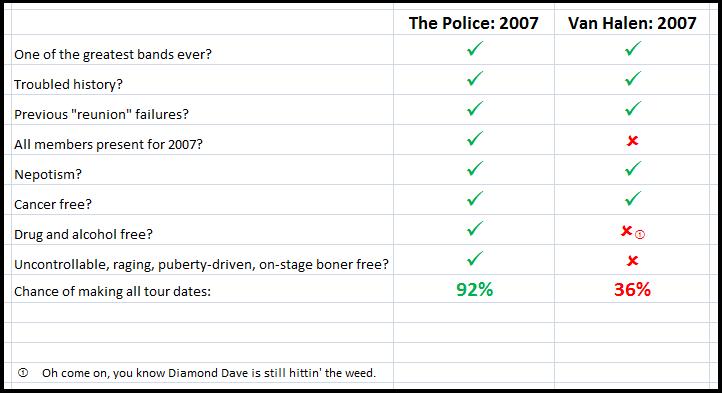
Task: Select the 'One of the greatest bands ever?' cell
Action: [x=202, y=50]
